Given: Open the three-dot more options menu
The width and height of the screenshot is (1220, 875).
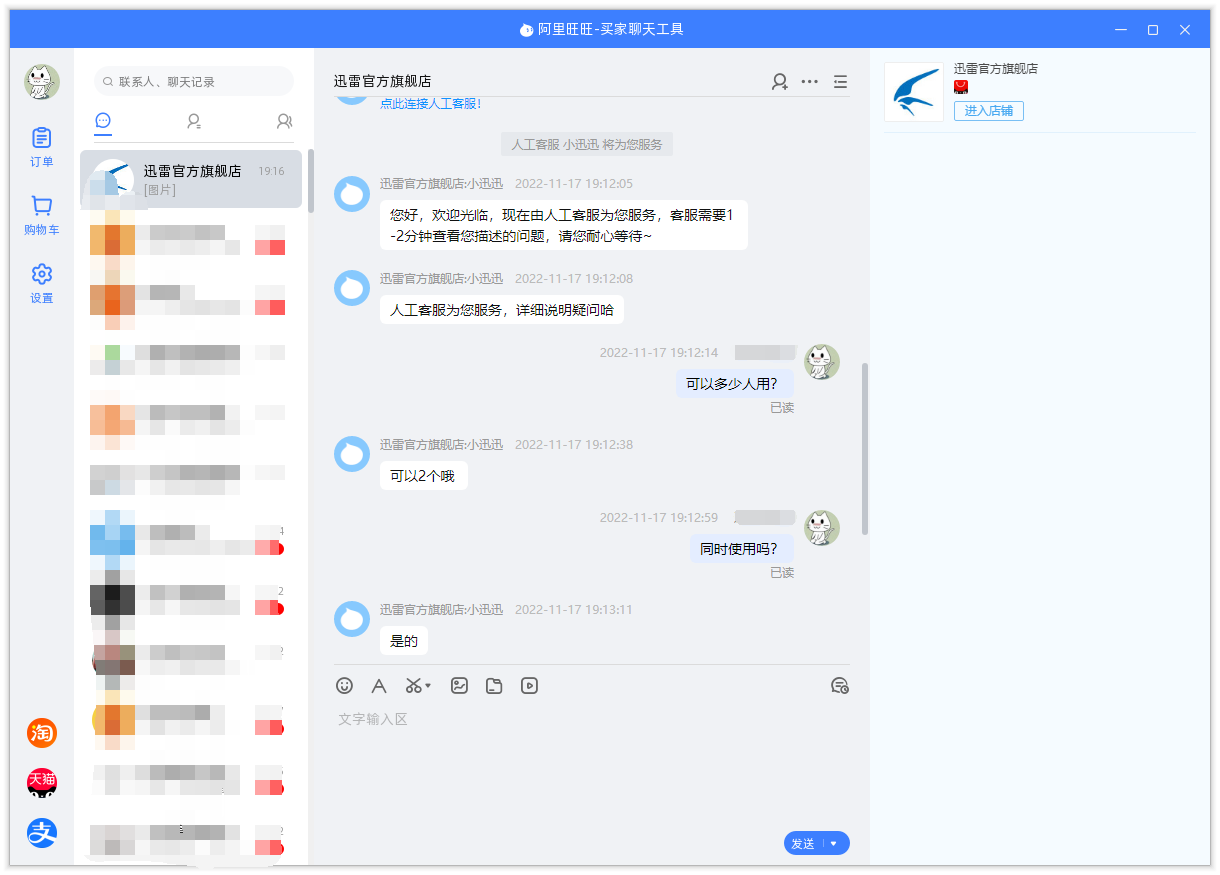Looking at the screenshot, I should tap(810, 82).
